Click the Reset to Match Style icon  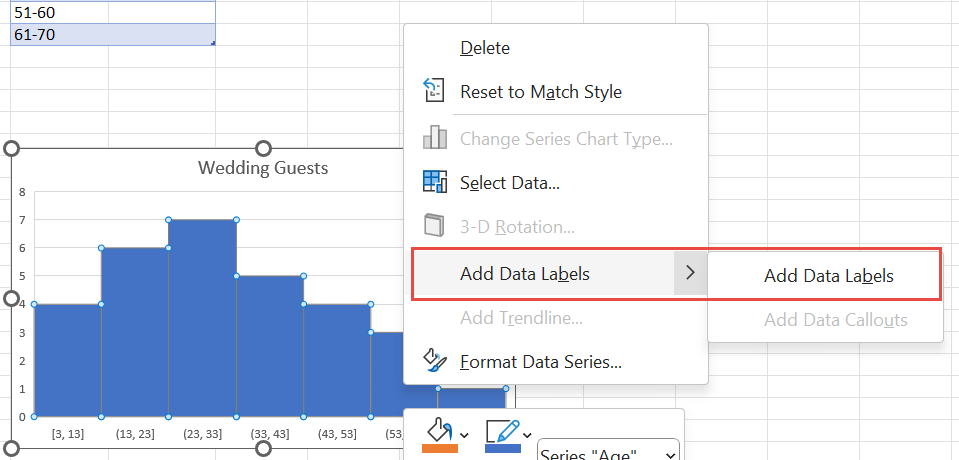[x=434, y=90]
